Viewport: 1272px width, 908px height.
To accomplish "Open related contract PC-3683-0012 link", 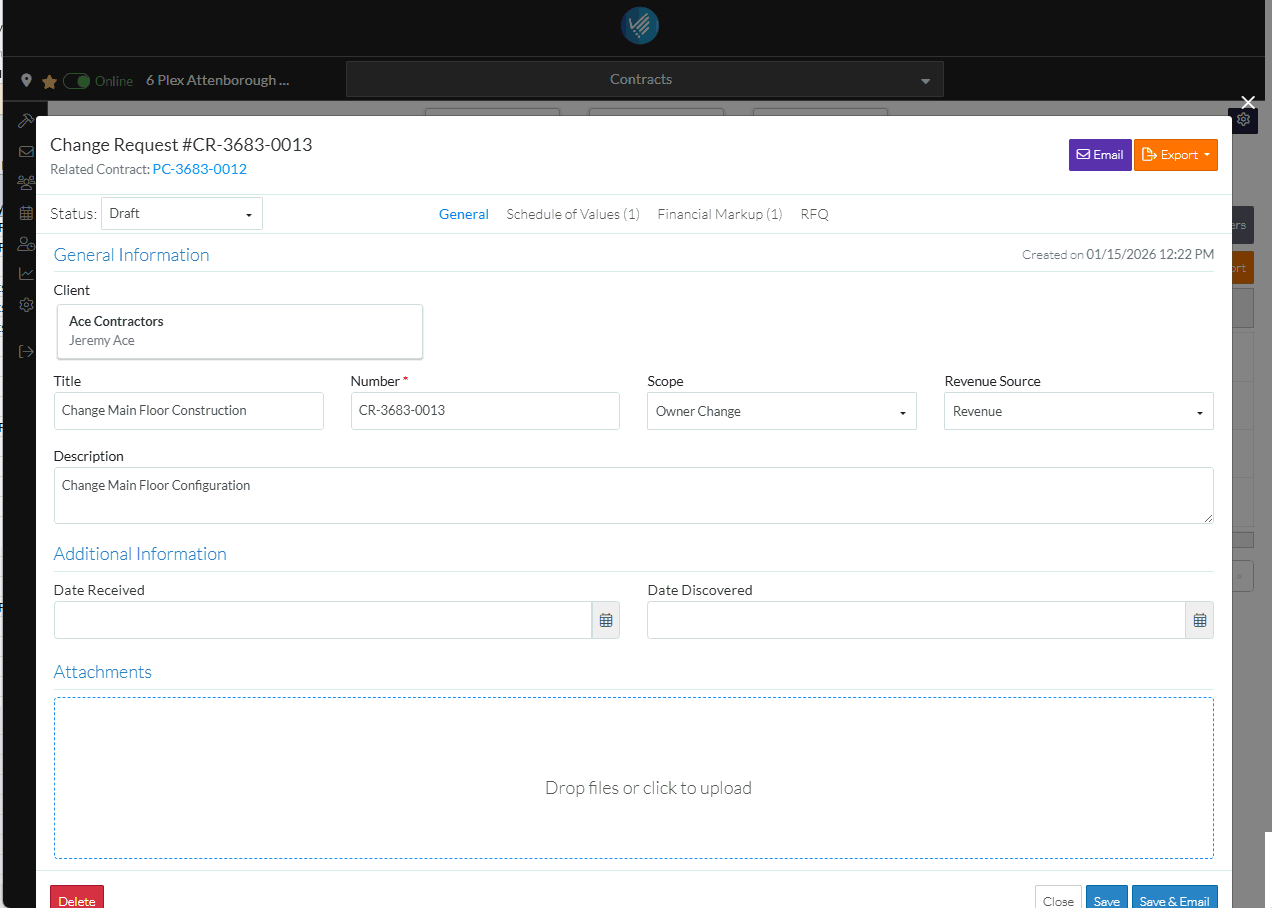I will (x=199, y=169).
